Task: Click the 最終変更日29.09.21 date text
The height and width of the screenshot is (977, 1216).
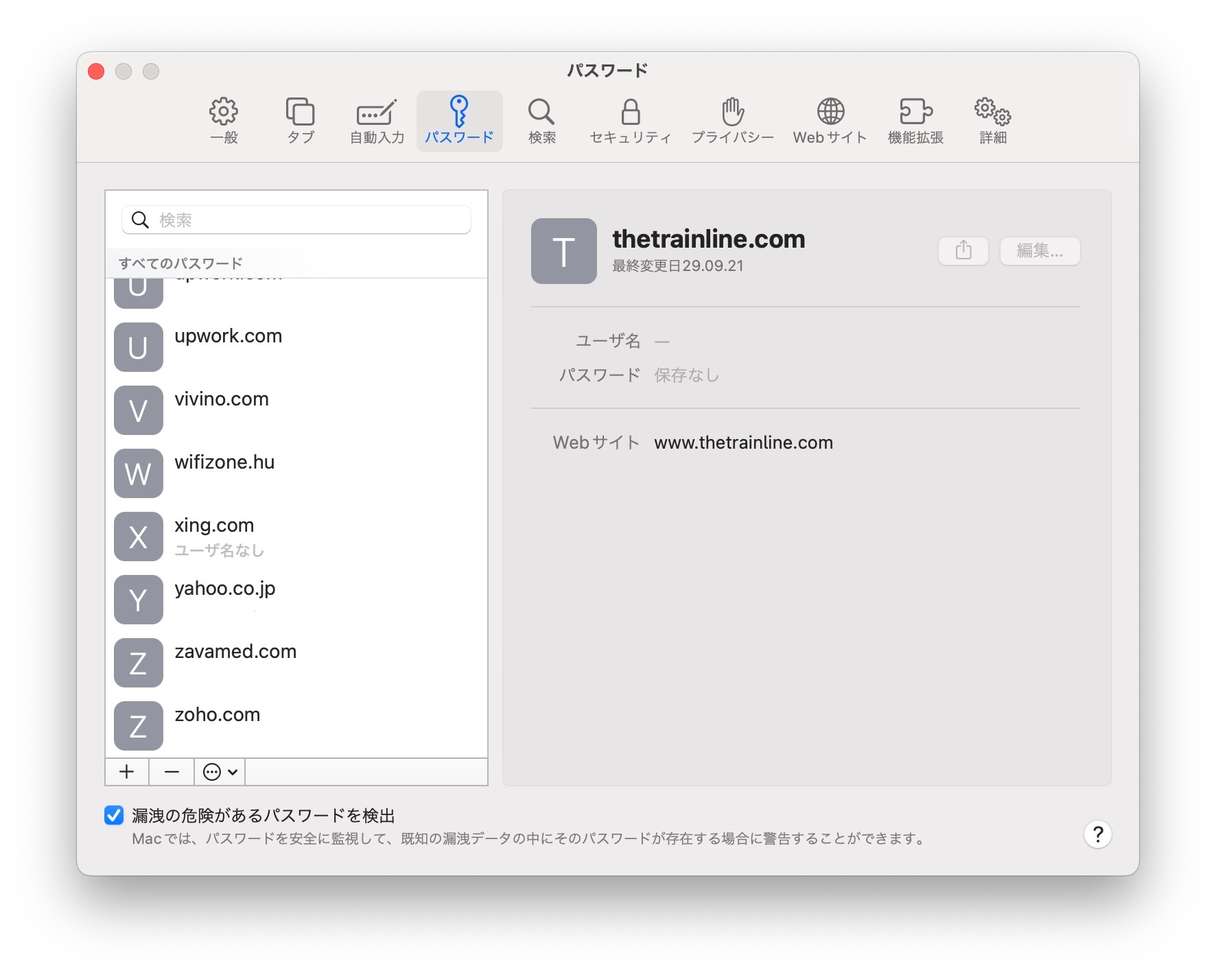Action: pos(678,267)
